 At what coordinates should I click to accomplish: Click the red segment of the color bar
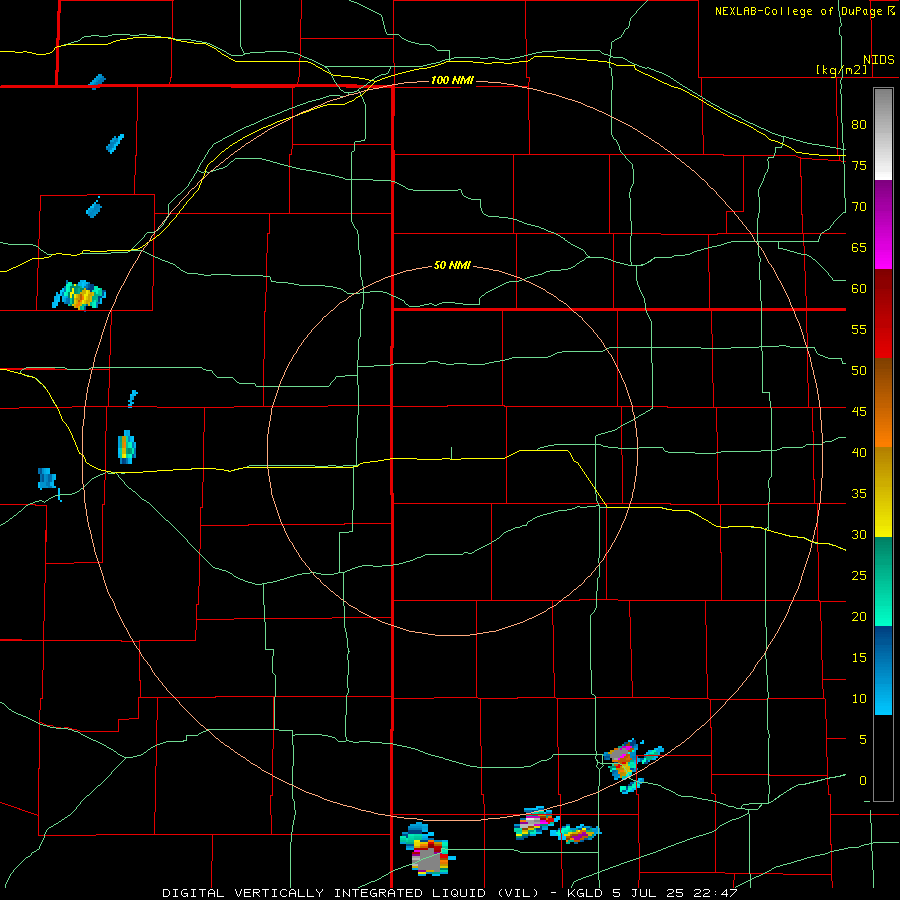883,314
